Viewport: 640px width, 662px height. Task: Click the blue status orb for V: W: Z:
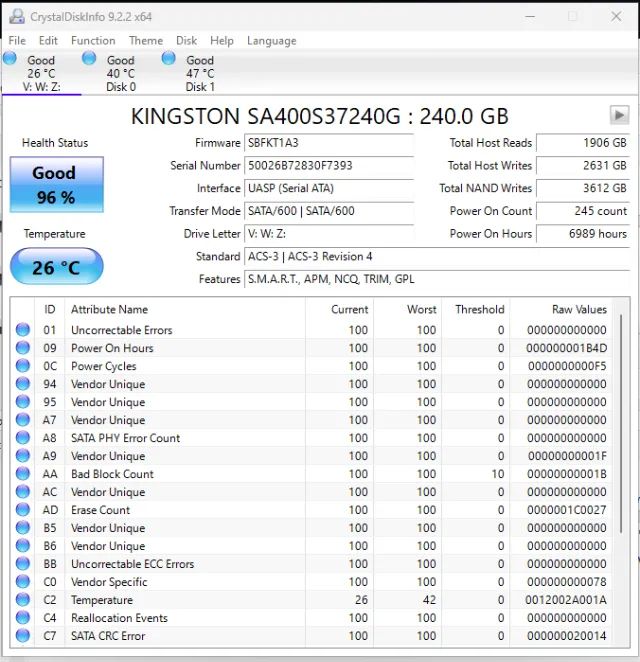10,58
